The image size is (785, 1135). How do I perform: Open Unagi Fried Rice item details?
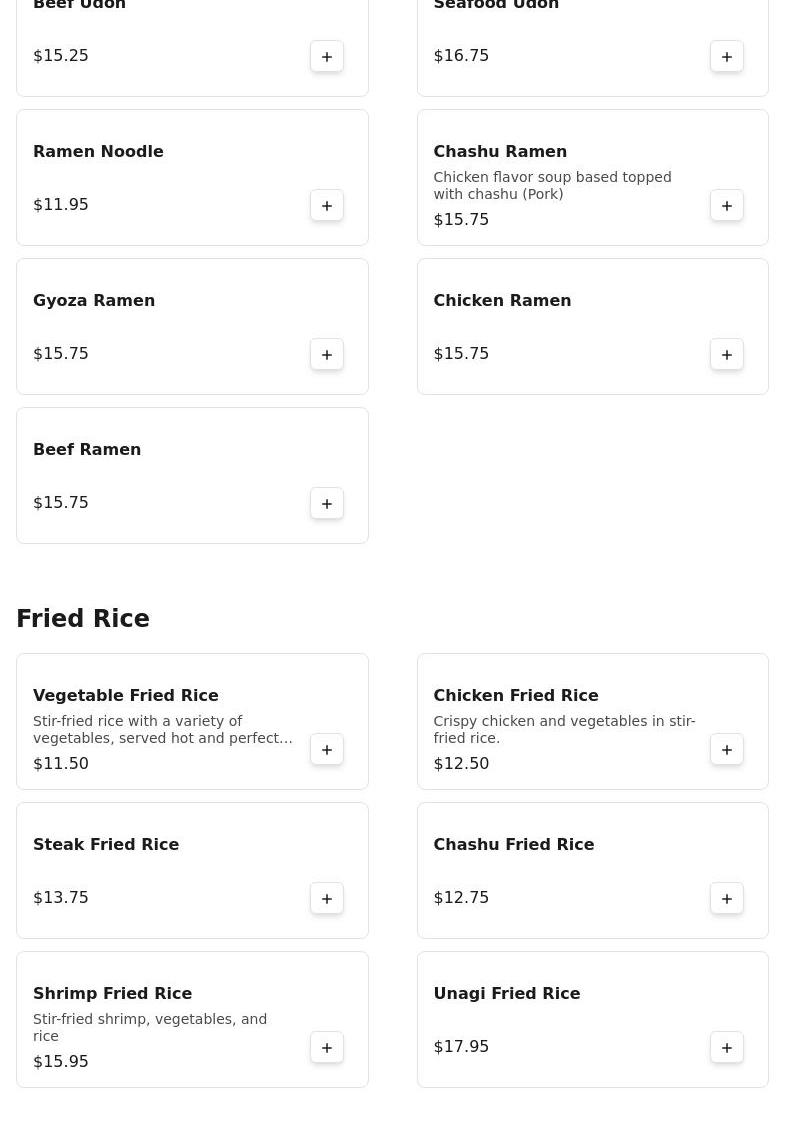(x=506, y=994)
